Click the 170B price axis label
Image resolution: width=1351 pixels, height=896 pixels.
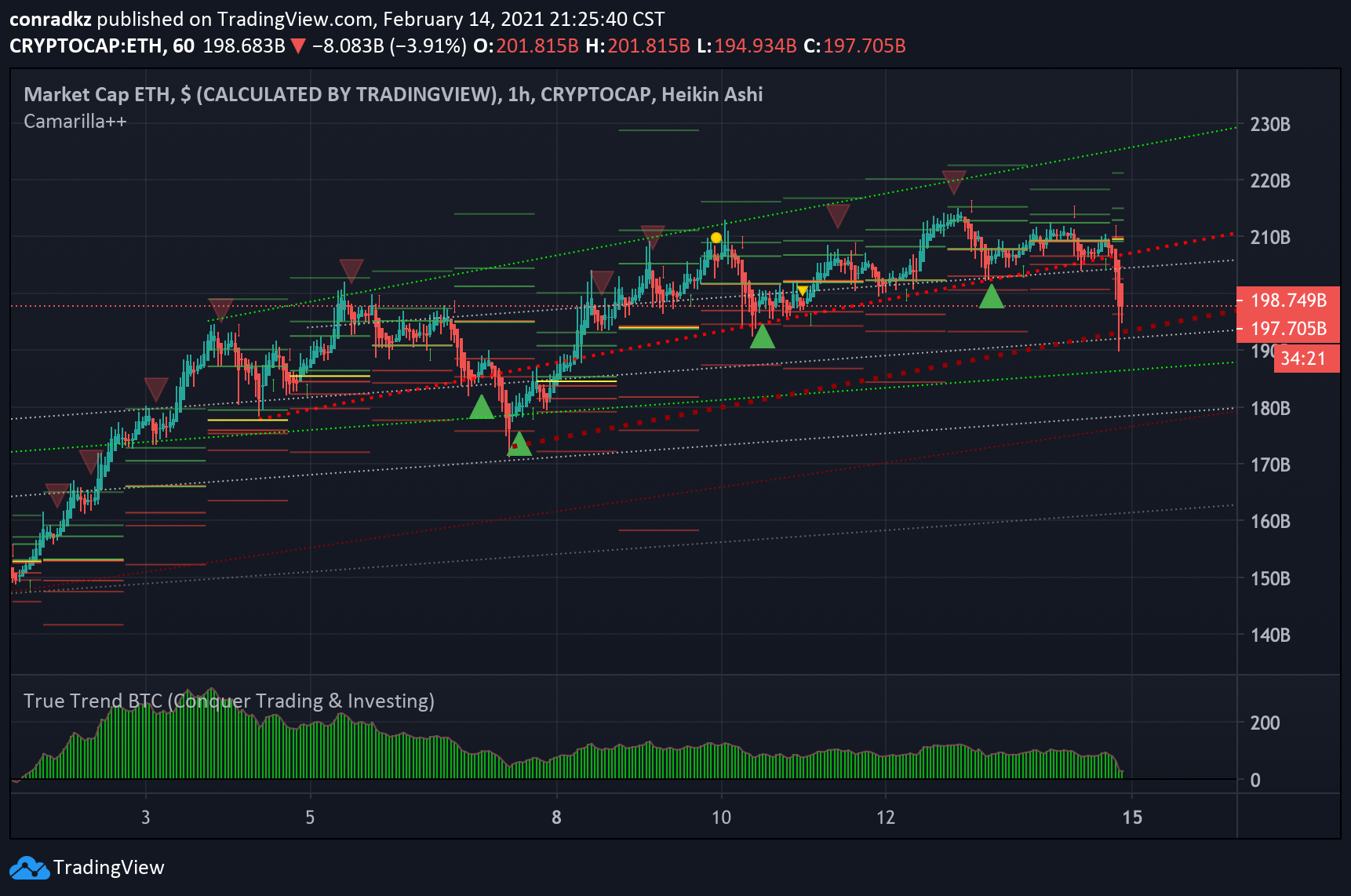click(1270, 465)
